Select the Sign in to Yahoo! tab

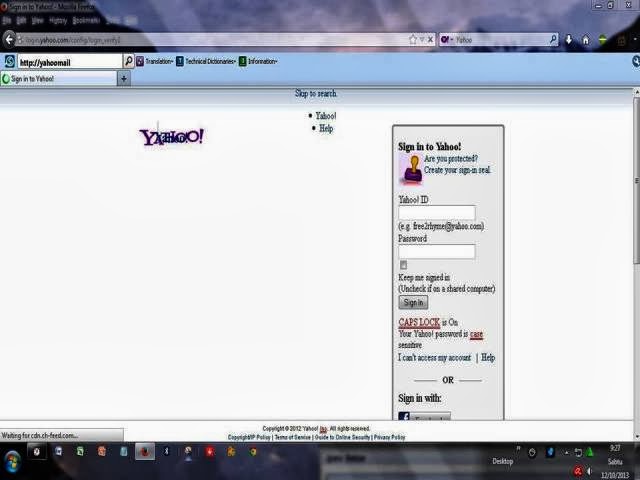click(59, 79)
